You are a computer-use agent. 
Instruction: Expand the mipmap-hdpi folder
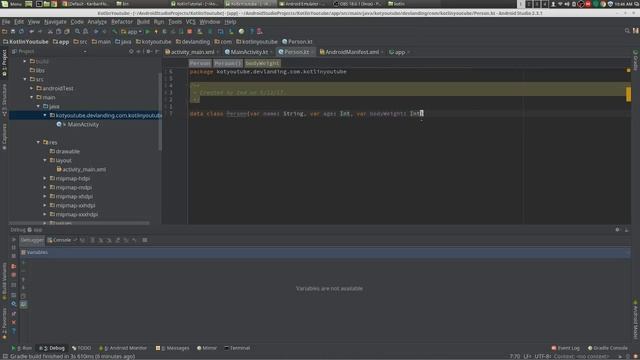(45, 178)
